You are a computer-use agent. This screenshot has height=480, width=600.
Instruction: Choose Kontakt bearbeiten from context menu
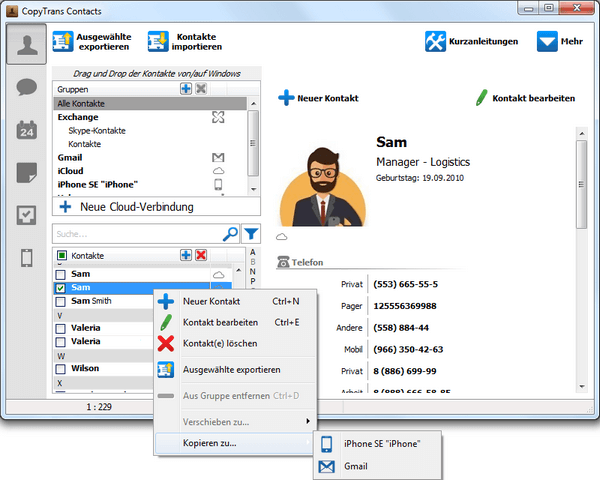[x=235, y=322]
